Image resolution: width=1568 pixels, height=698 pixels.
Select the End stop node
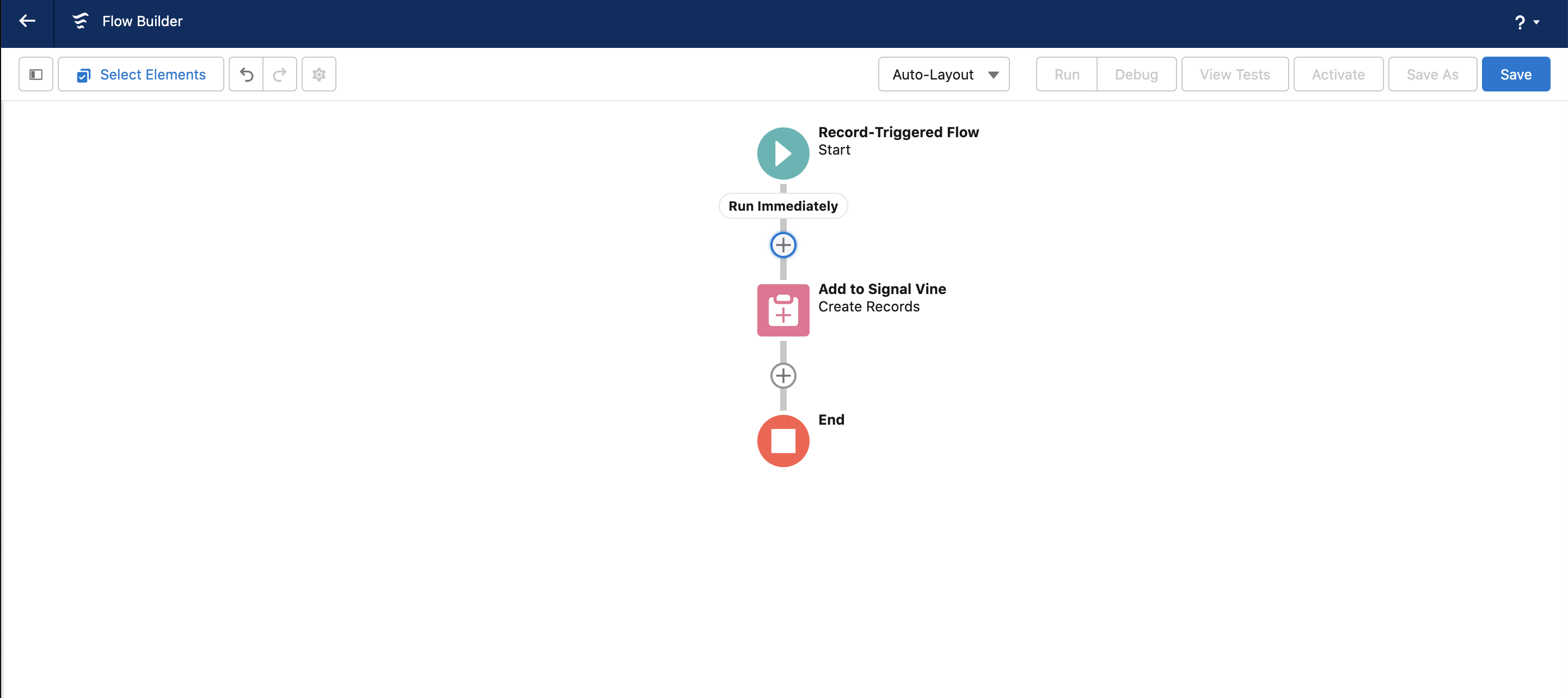783,441
